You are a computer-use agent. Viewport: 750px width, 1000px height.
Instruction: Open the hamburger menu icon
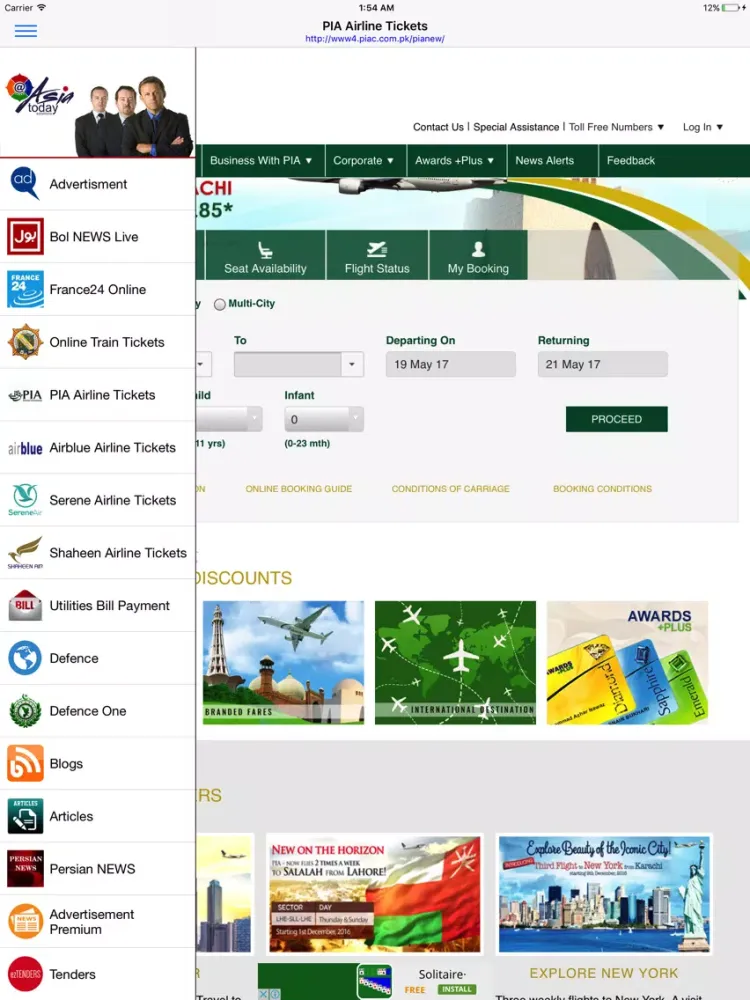tap(26, 31)
